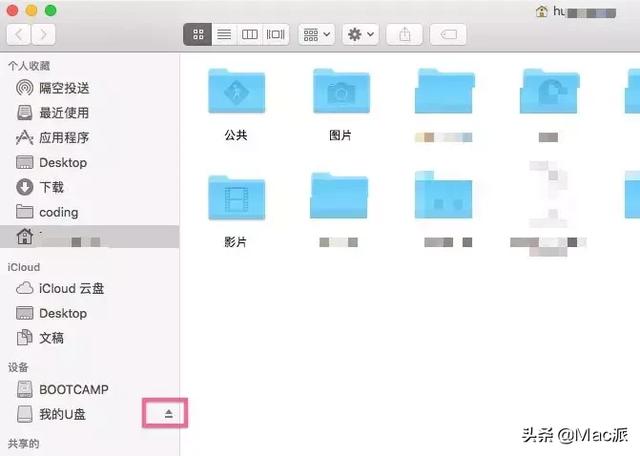
Task: Go forward with the right arrow
Action: pyautogui.click(x=43, y=34)
